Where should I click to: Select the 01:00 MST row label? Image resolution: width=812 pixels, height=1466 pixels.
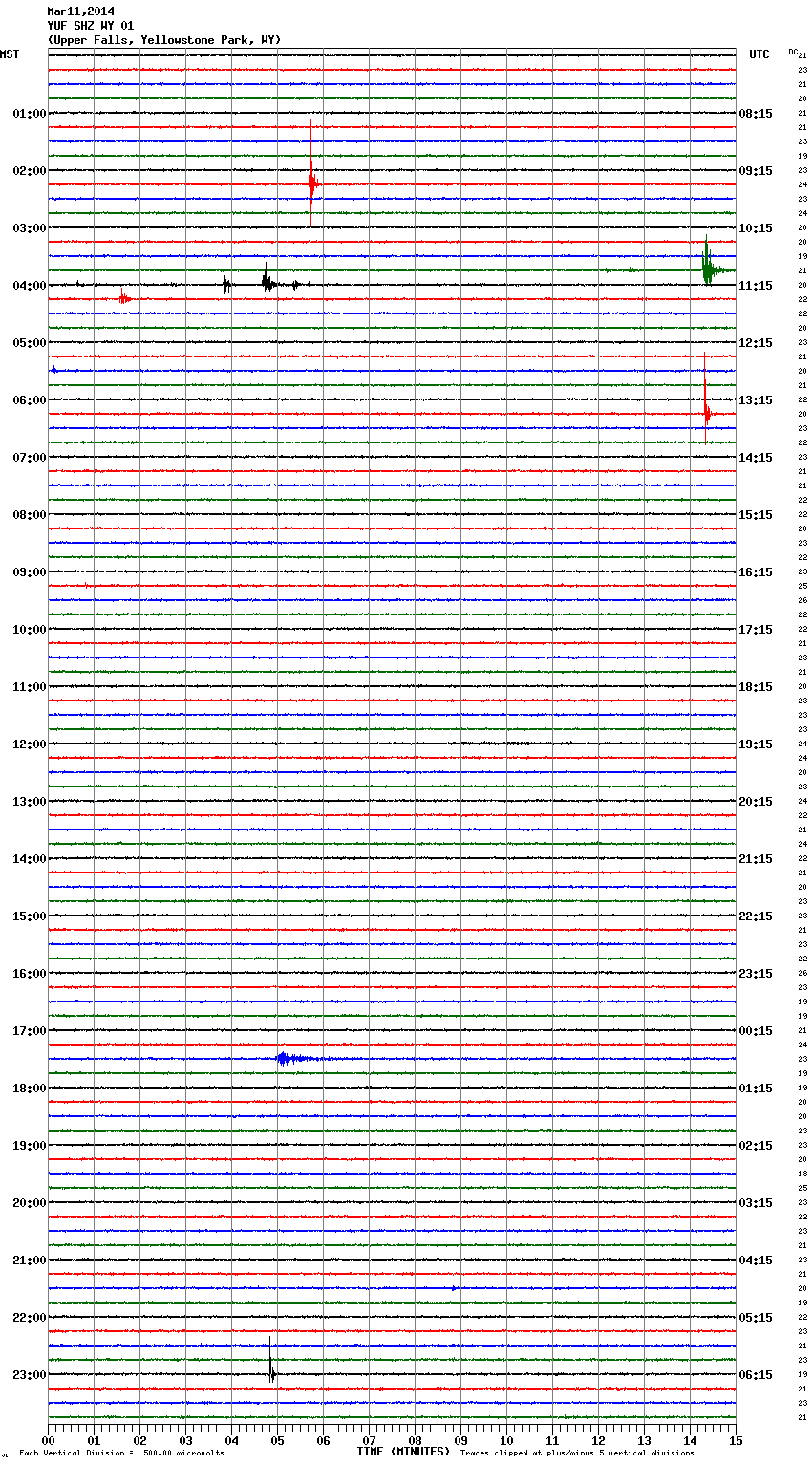[x=30, y=114]
